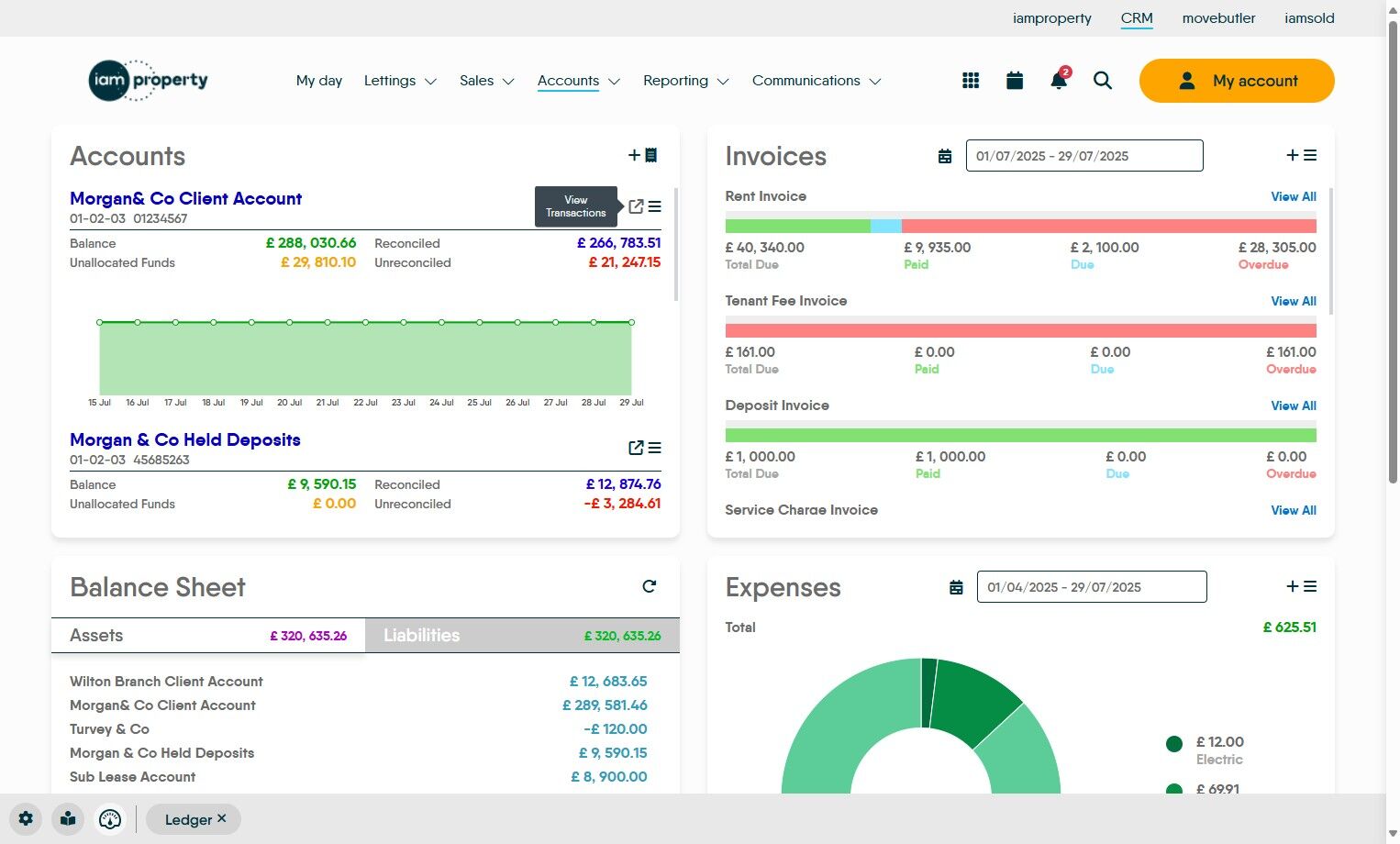The height and width of the screenshot is (844, 1400).
Task: View all Deposit Invoices
Action: click(x=1294, y=405)
